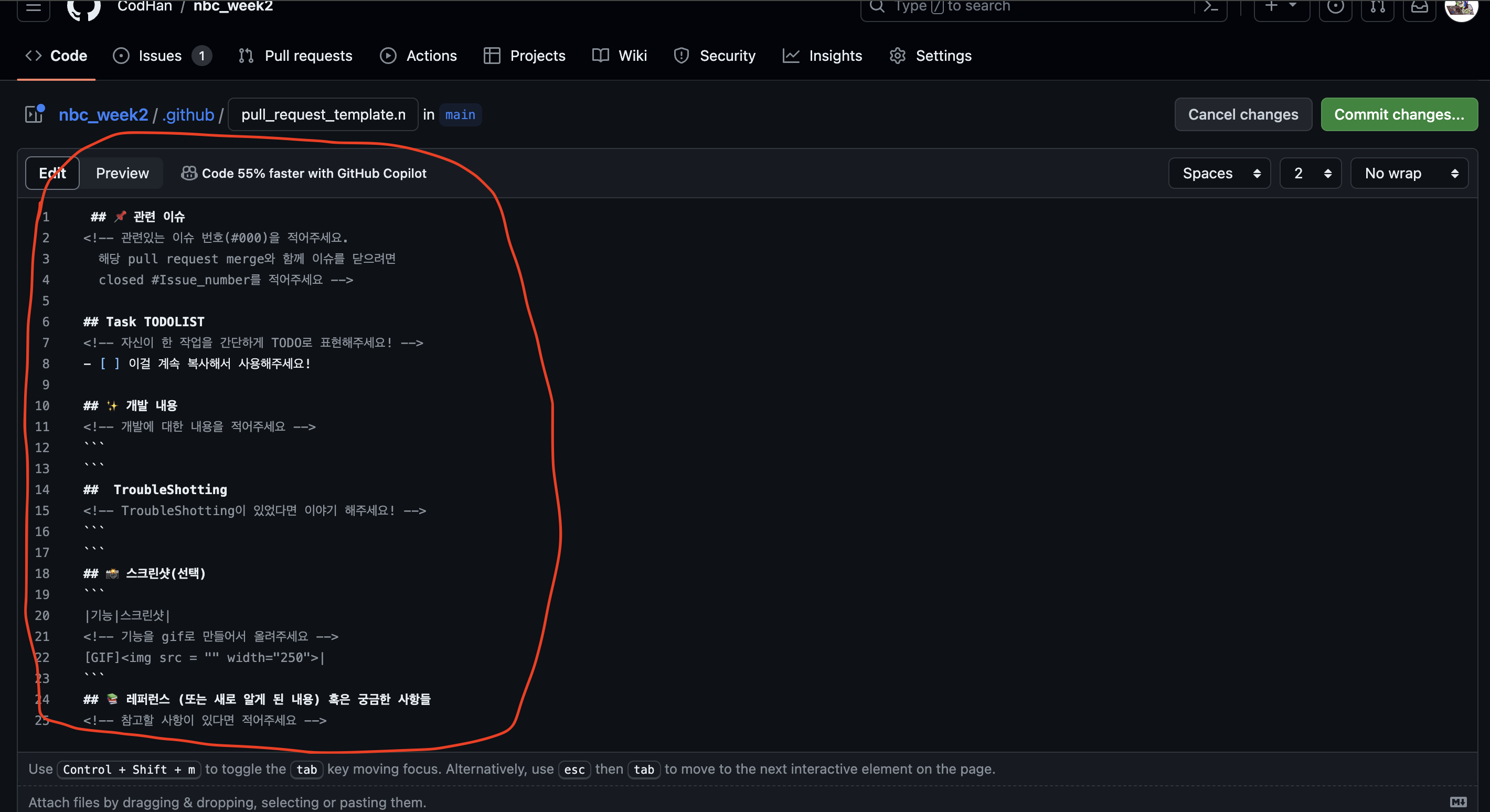The width and height of the screenshot is (1490, 812).
Task: Open the notifications inbox icon
Action: pyautogui.click(x=1419, y=7)
